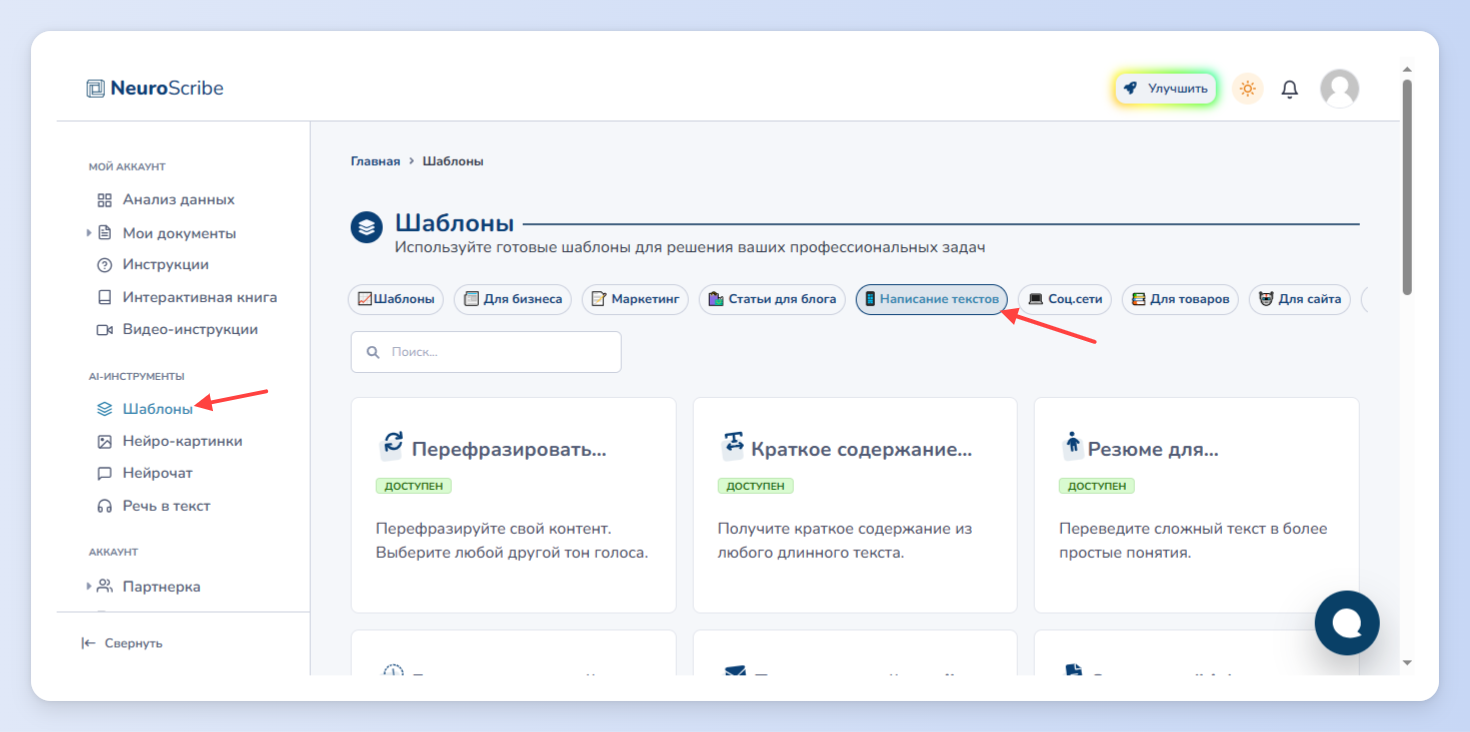
Task: Click the Анализ данных grid icon
Action: click(x=104, y=200)
